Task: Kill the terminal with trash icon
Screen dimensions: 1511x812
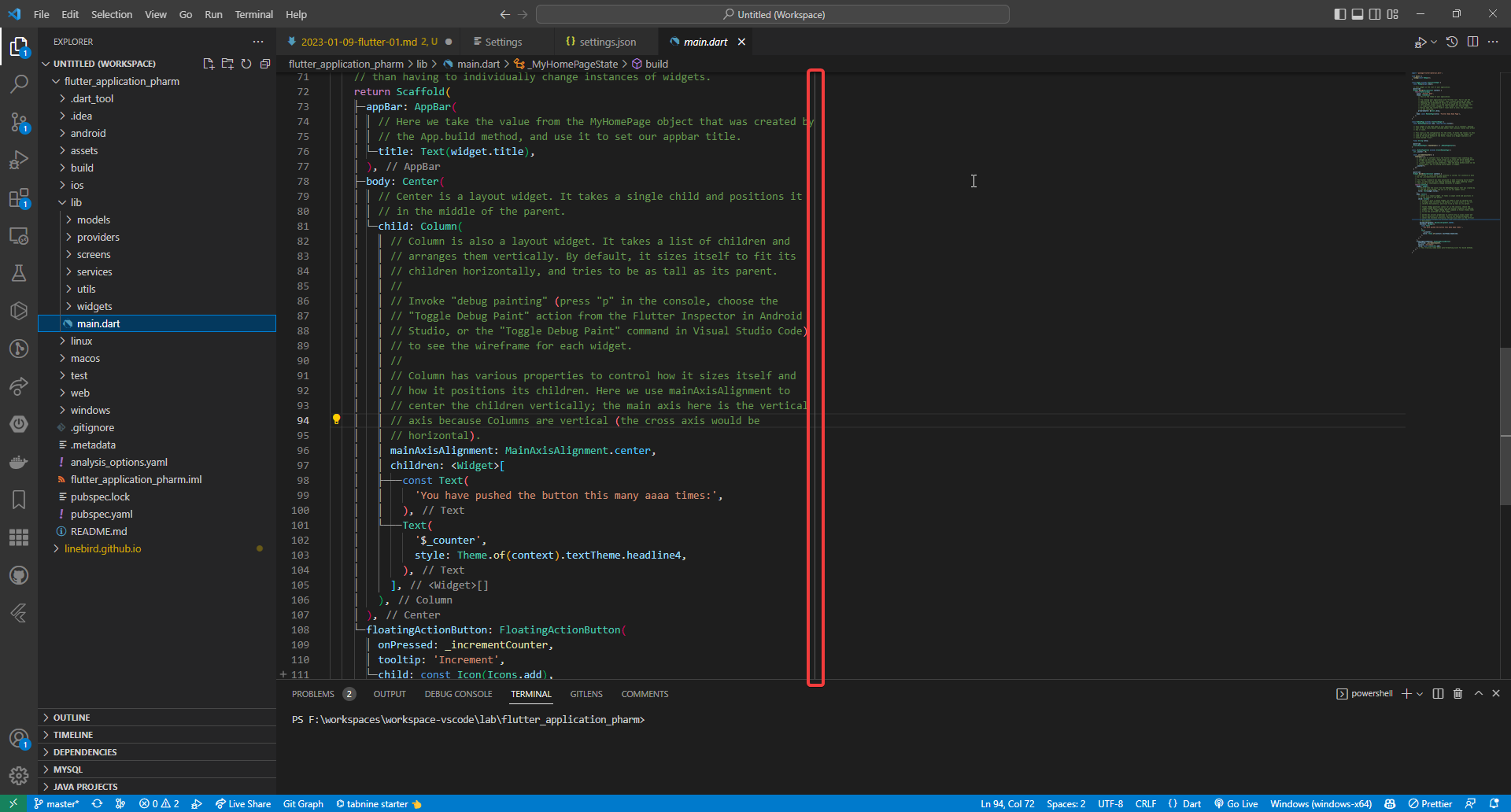Action: [1457, 693]
